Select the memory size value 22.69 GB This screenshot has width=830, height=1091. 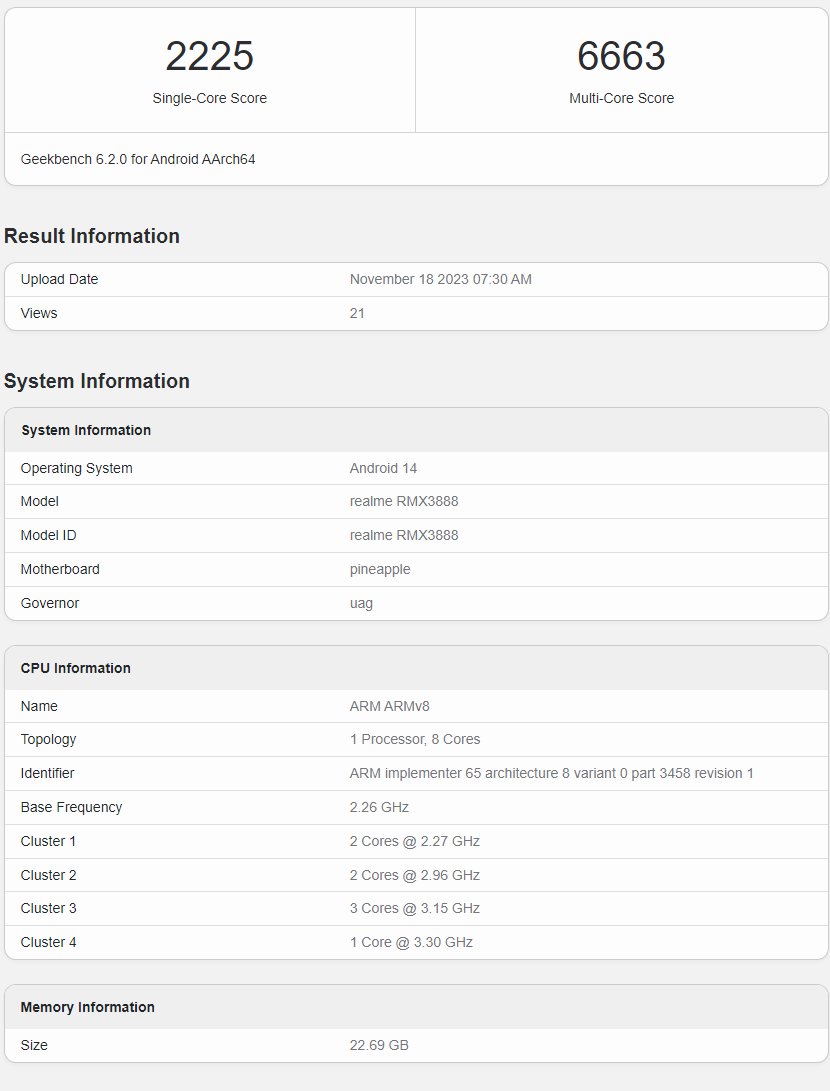379,1045
